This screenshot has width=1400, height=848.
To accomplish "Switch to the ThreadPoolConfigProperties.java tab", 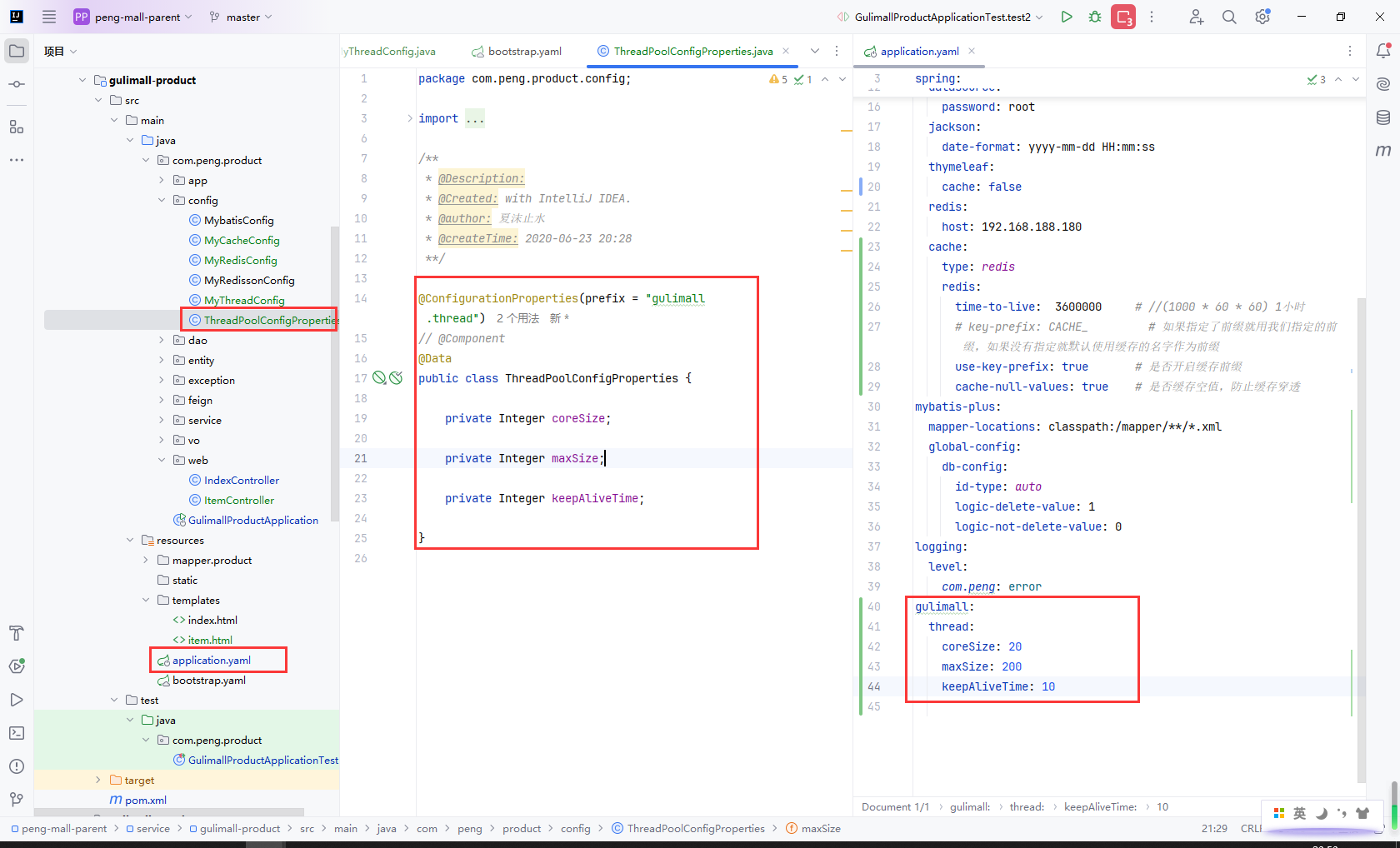I will [x=693, y=51].
